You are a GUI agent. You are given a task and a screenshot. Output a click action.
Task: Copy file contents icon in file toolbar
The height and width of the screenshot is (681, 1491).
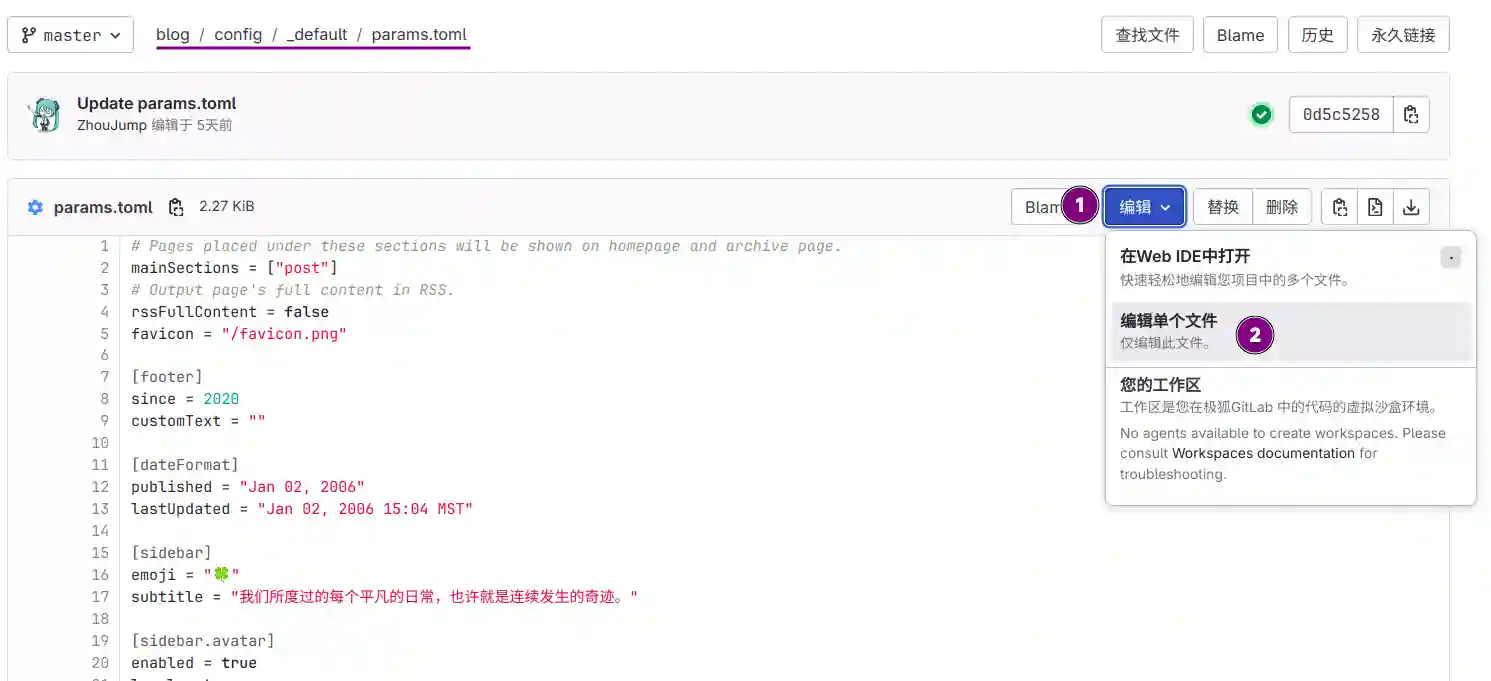point(1340,207)
